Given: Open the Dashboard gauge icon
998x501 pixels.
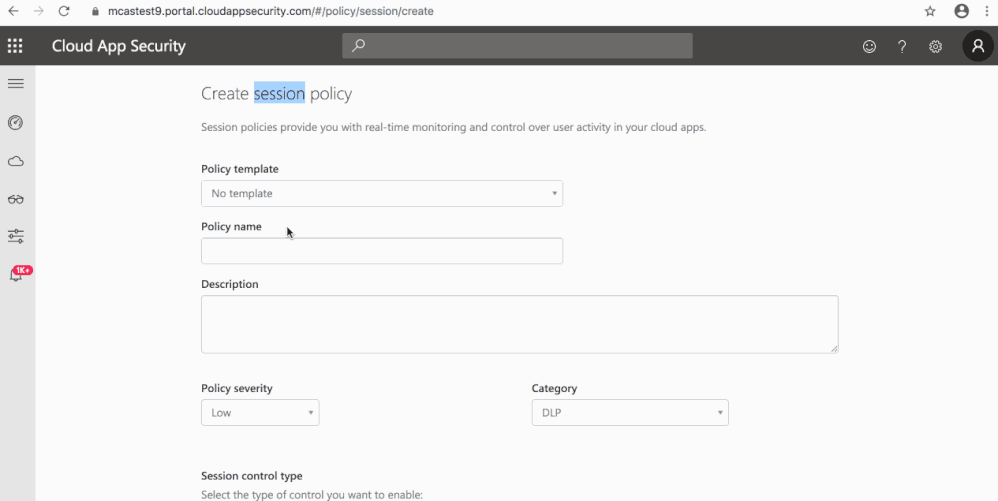Looking at the screenshot, I should [16, 122].
